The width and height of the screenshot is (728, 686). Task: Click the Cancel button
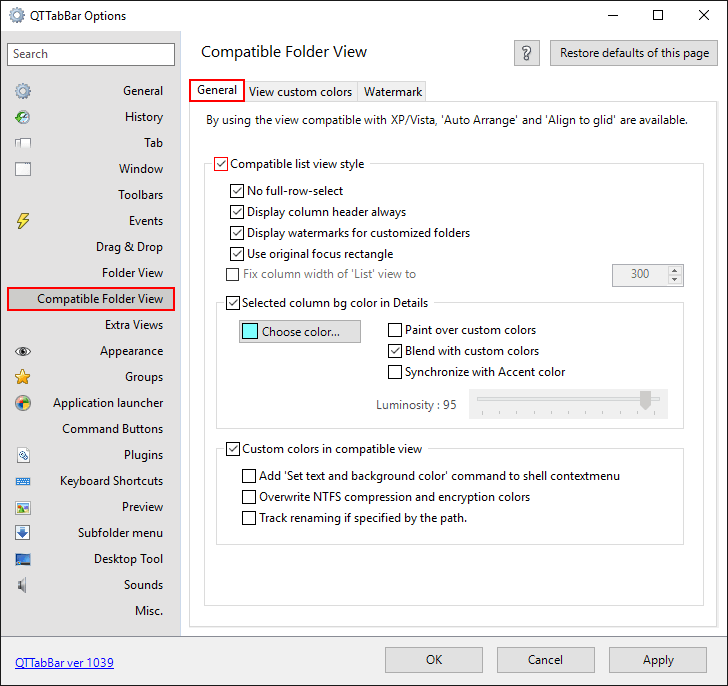point(546,660)
